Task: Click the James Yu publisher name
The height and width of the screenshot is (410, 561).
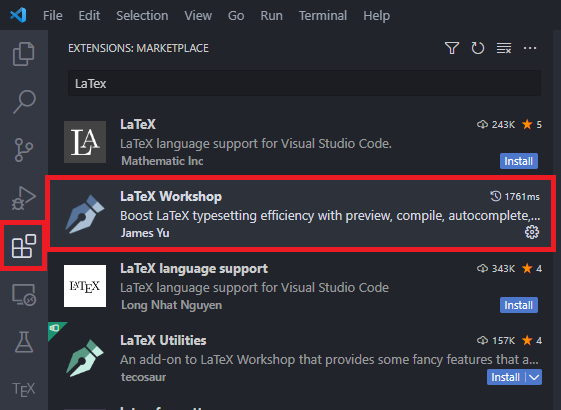Action: click(x=145, y=233)
